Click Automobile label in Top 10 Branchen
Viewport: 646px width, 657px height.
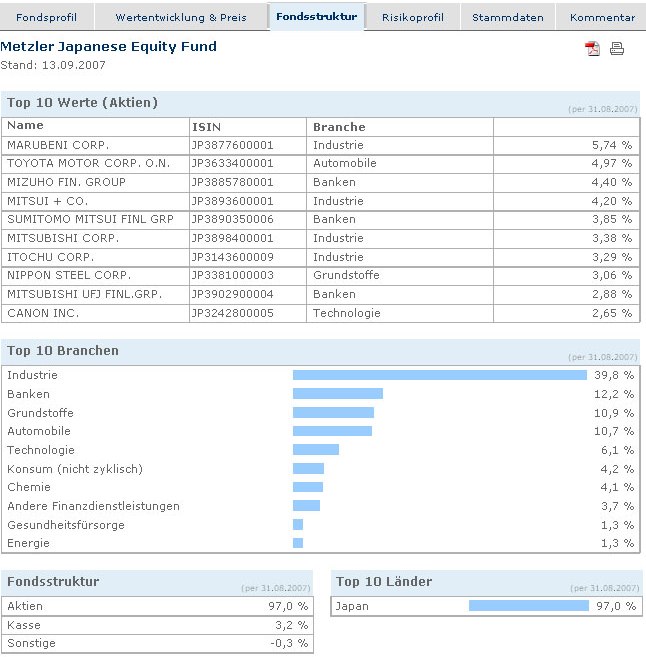pos(39,431)
